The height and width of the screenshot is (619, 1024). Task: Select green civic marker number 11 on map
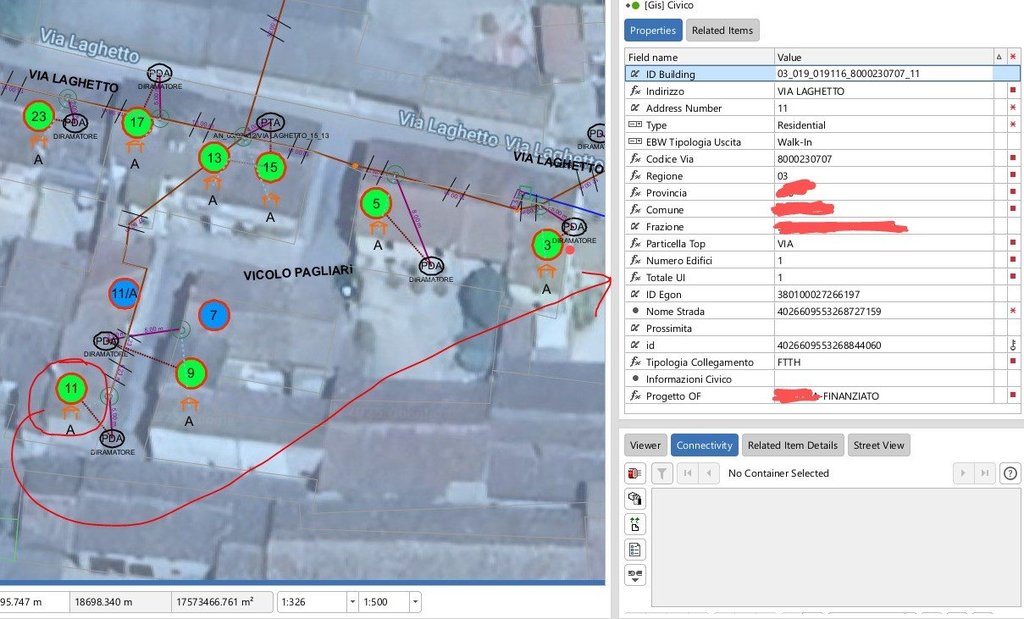pyautogui.click(x=70, y=387)
